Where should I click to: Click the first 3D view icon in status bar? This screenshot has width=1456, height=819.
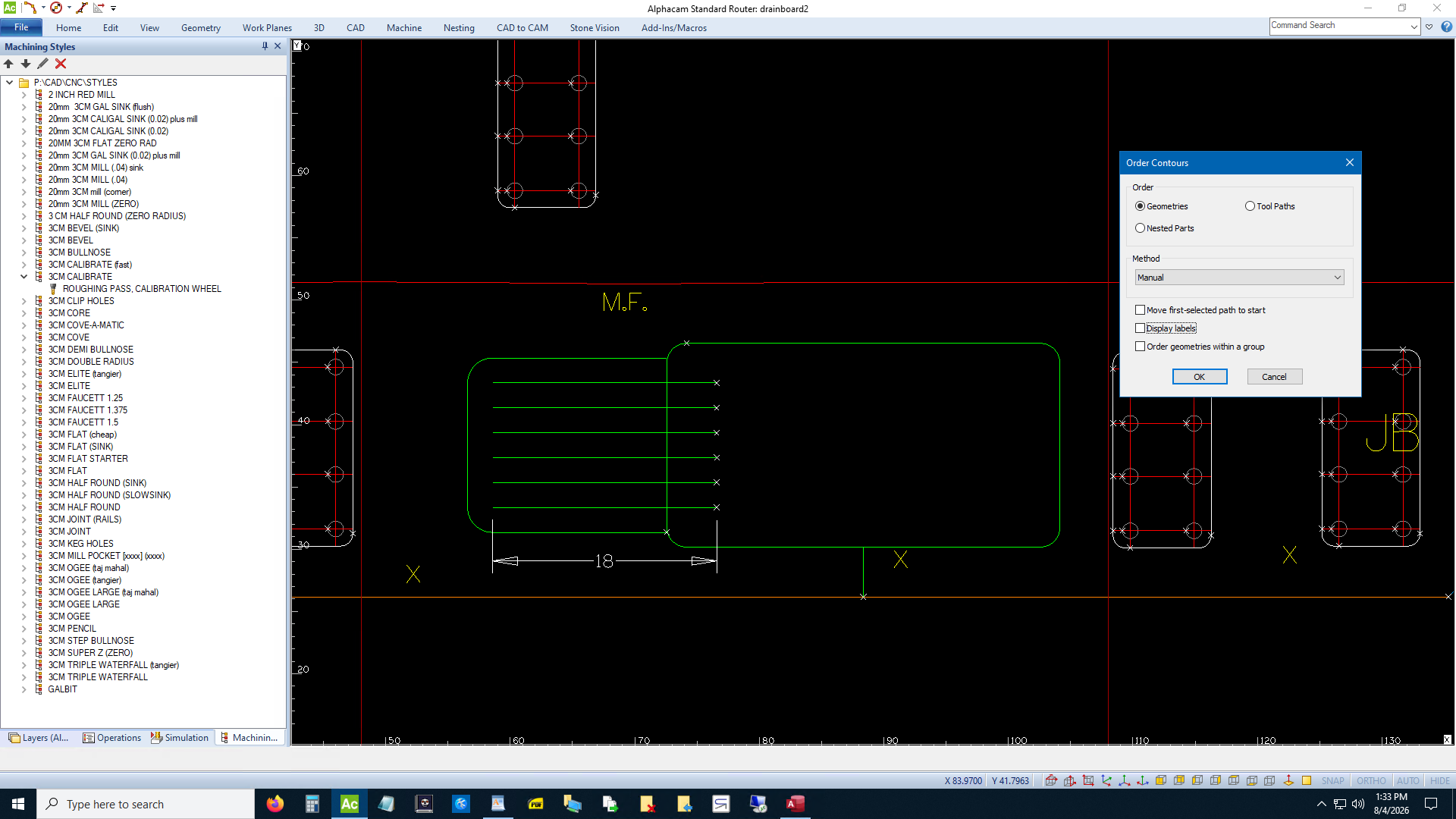click(x=1051, y=780)
